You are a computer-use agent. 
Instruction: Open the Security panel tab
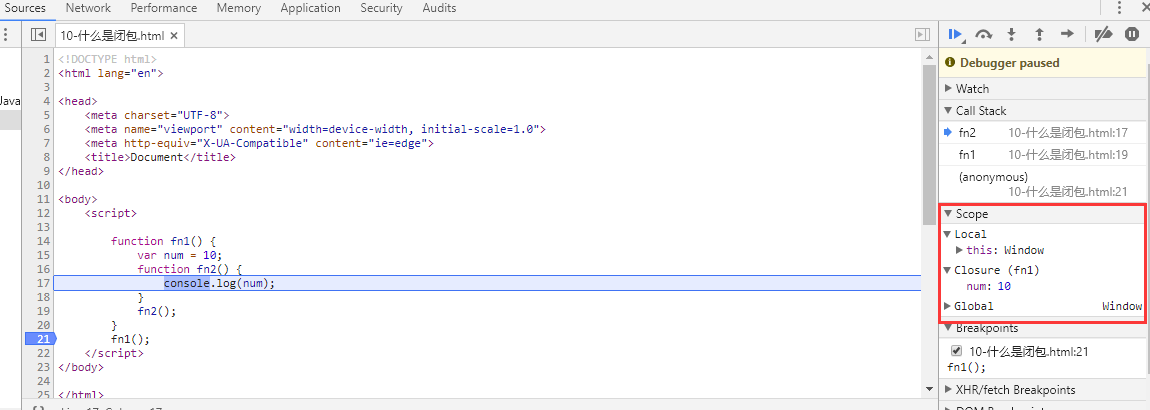[x=381, y=8]
